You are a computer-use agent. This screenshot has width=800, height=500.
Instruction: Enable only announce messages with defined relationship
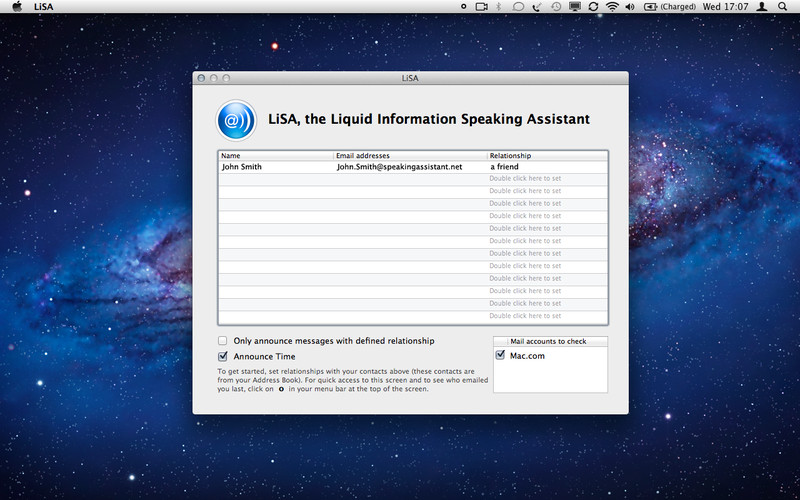click(222, 340)
